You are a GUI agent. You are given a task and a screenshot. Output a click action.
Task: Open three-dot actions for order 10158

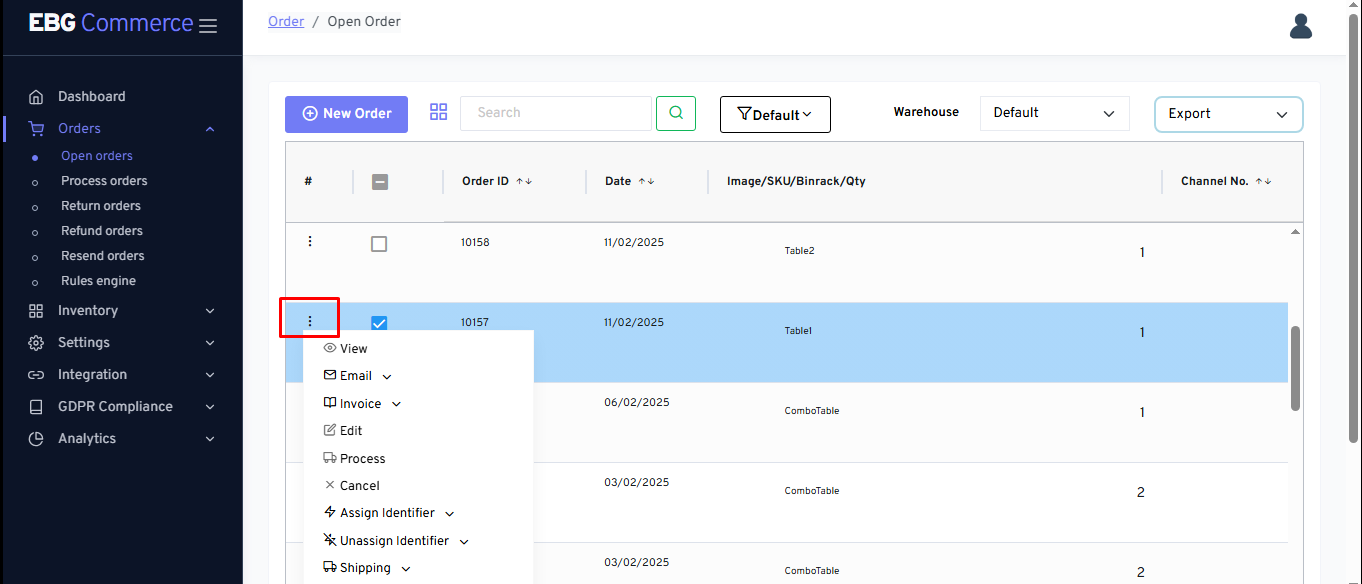(310, 241)
